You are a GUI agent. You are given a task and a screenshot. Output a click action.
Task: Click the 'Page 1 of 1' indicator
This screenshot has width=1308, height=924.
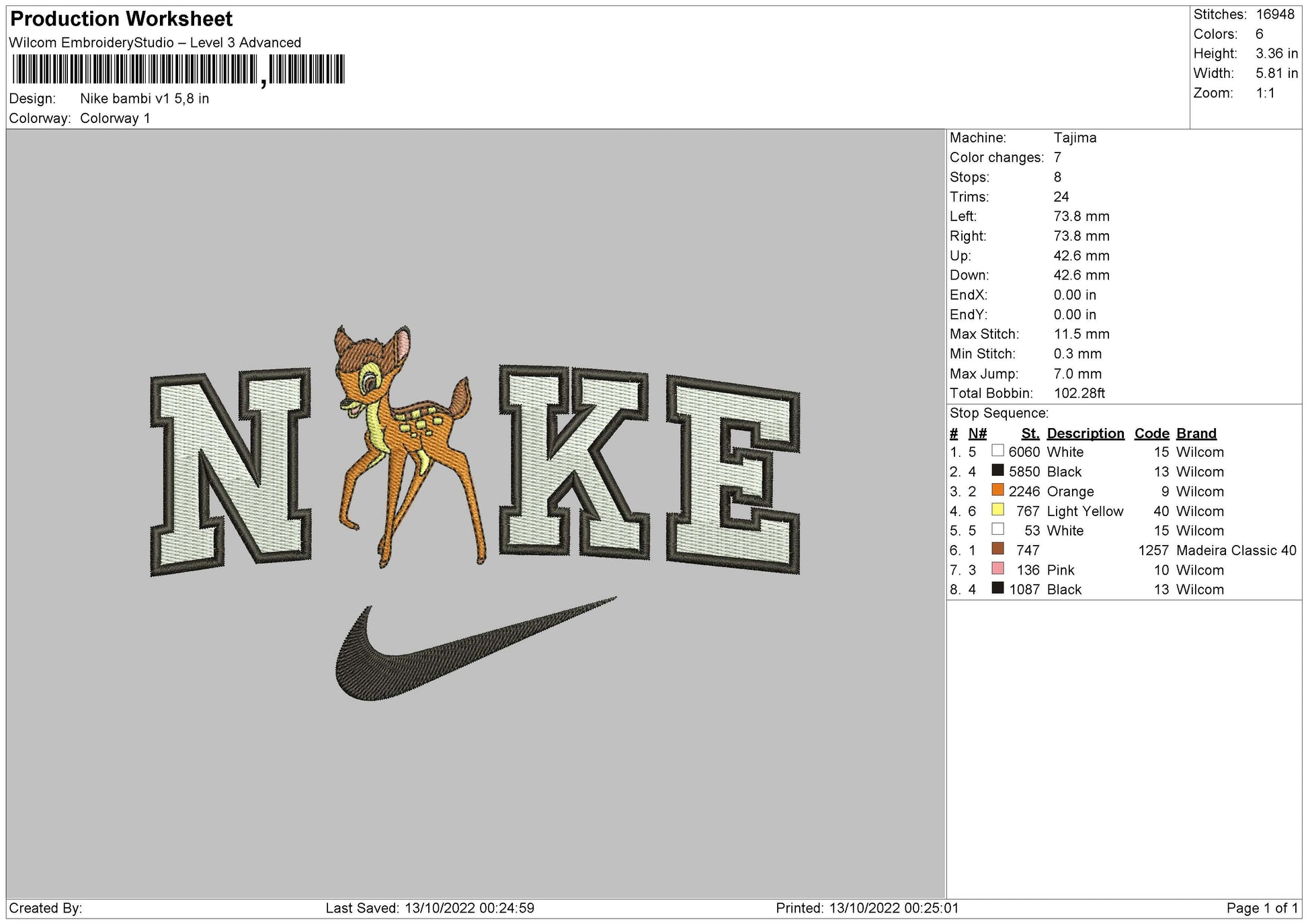(1262, 908)
